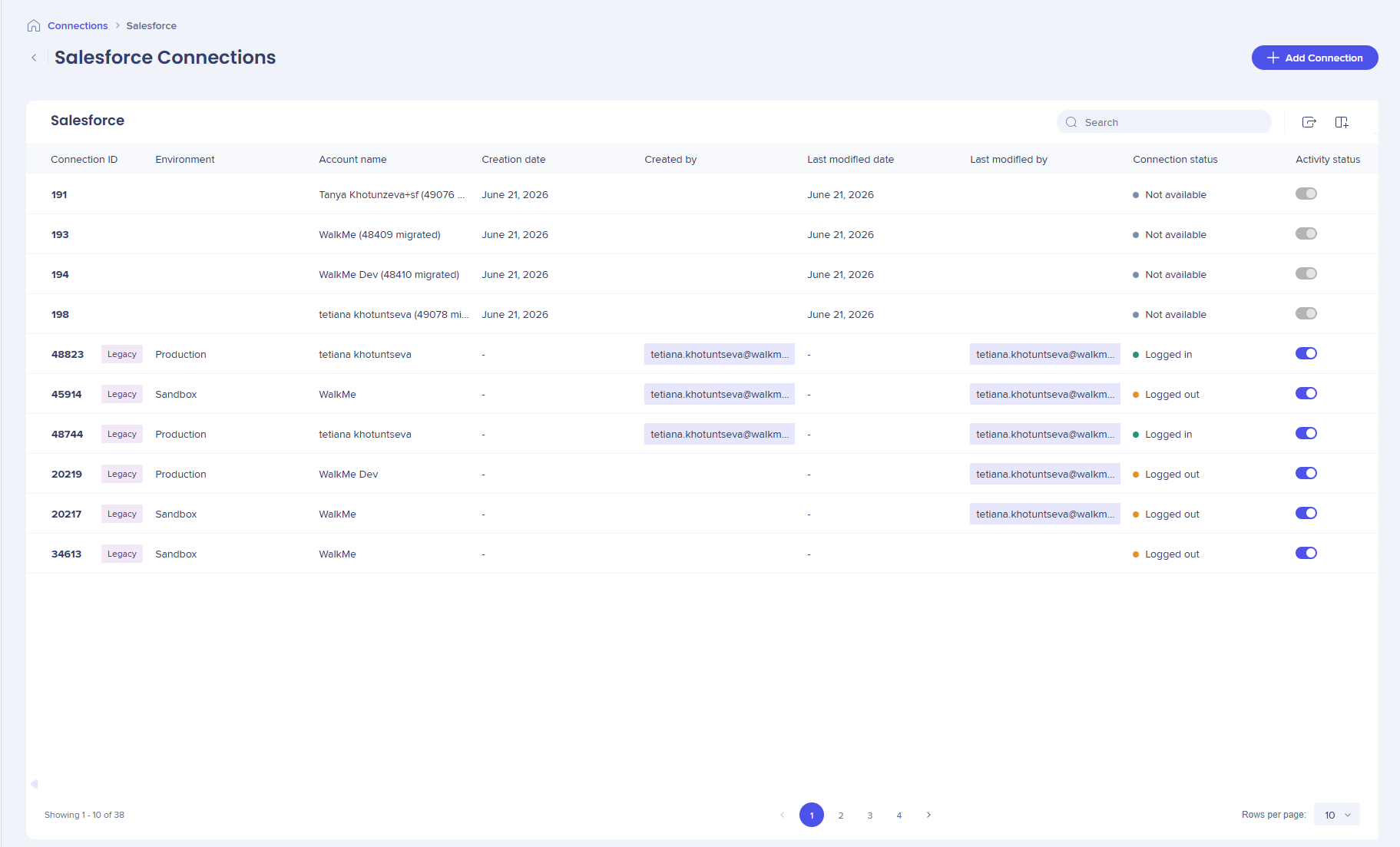The image size is (1400, 847).
Task: Open Last modified by chip for 20217
Action: pyautogui.click(x=1045, y=514)
